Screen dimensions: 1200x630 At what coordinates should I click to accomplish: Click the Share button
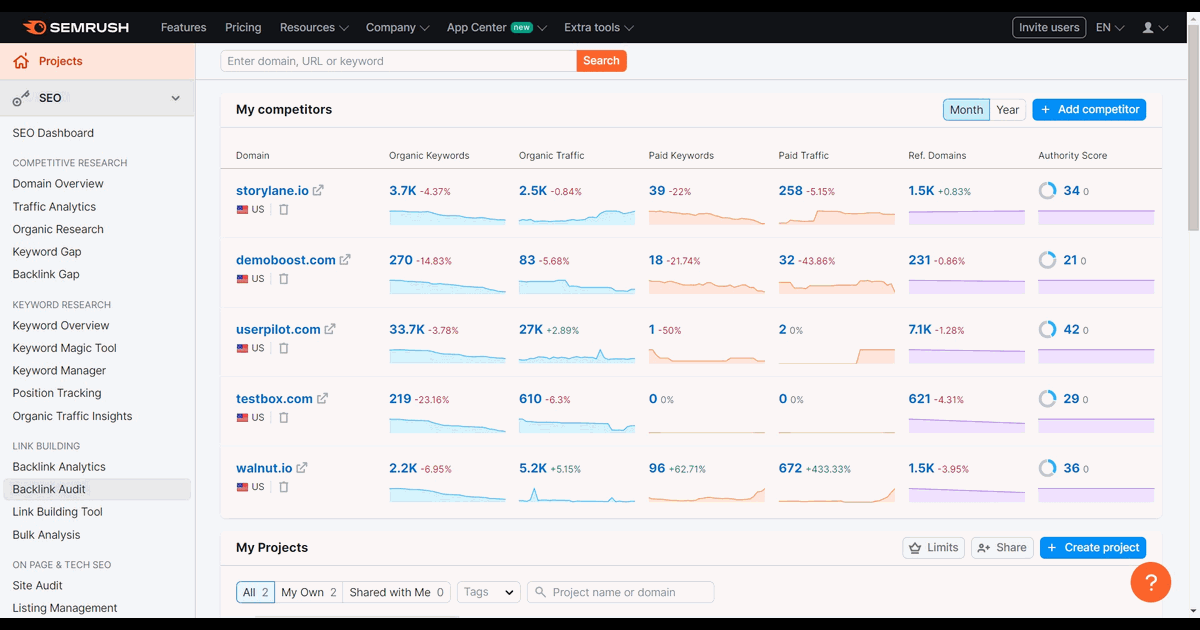[x=1002, y=548]
